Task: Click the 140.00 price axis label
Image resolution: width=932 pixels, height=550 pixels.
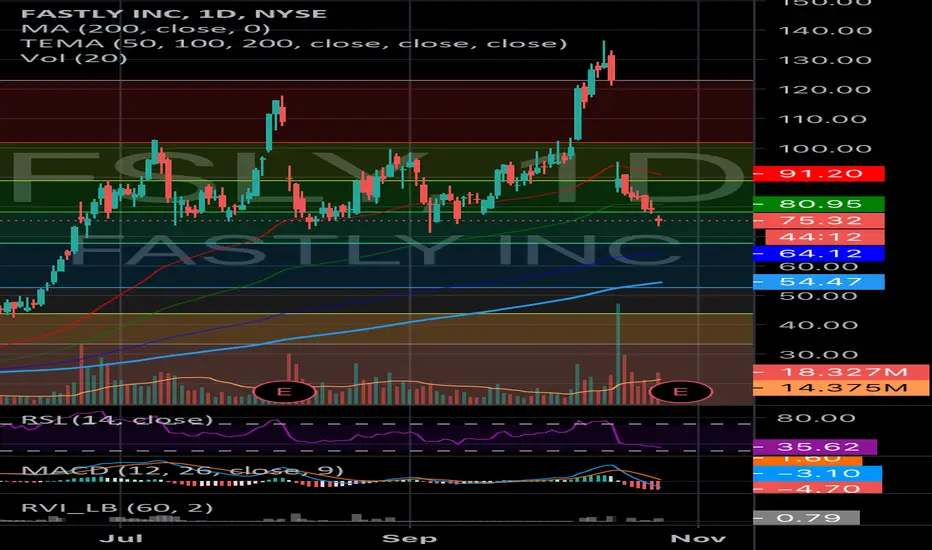Action: click(825, 30)
